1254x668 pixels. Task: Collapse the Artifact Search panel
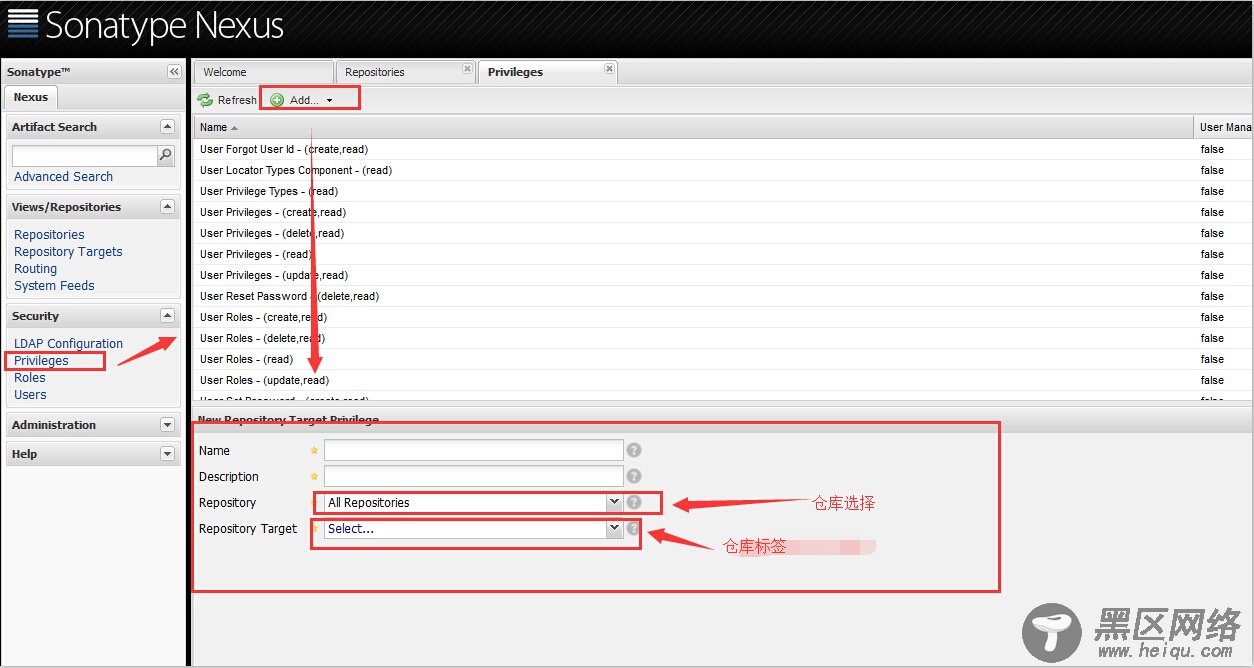click(167, 127)
